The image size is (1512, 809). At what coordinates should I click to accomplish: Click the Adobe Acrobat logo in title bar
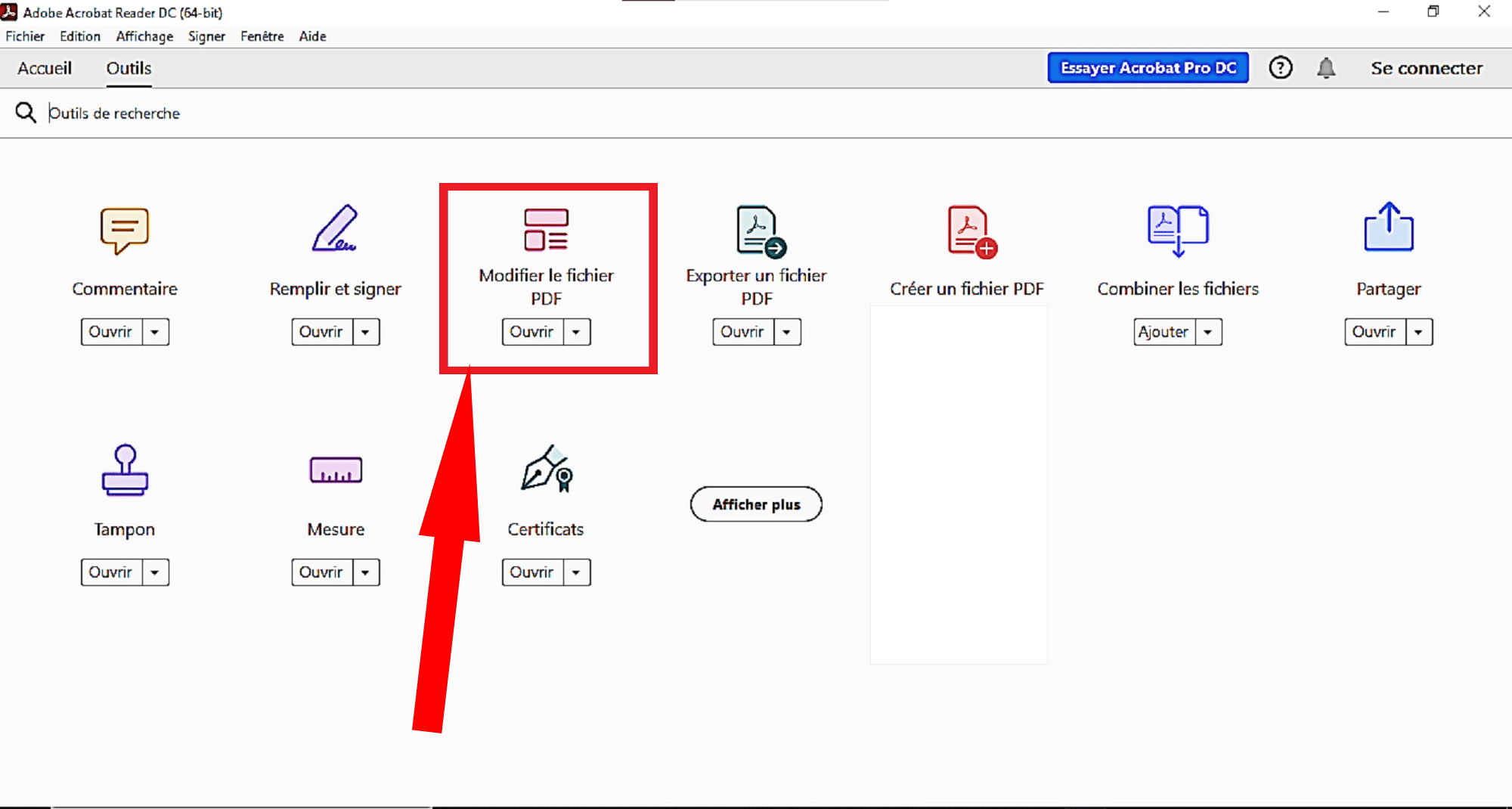9,11
